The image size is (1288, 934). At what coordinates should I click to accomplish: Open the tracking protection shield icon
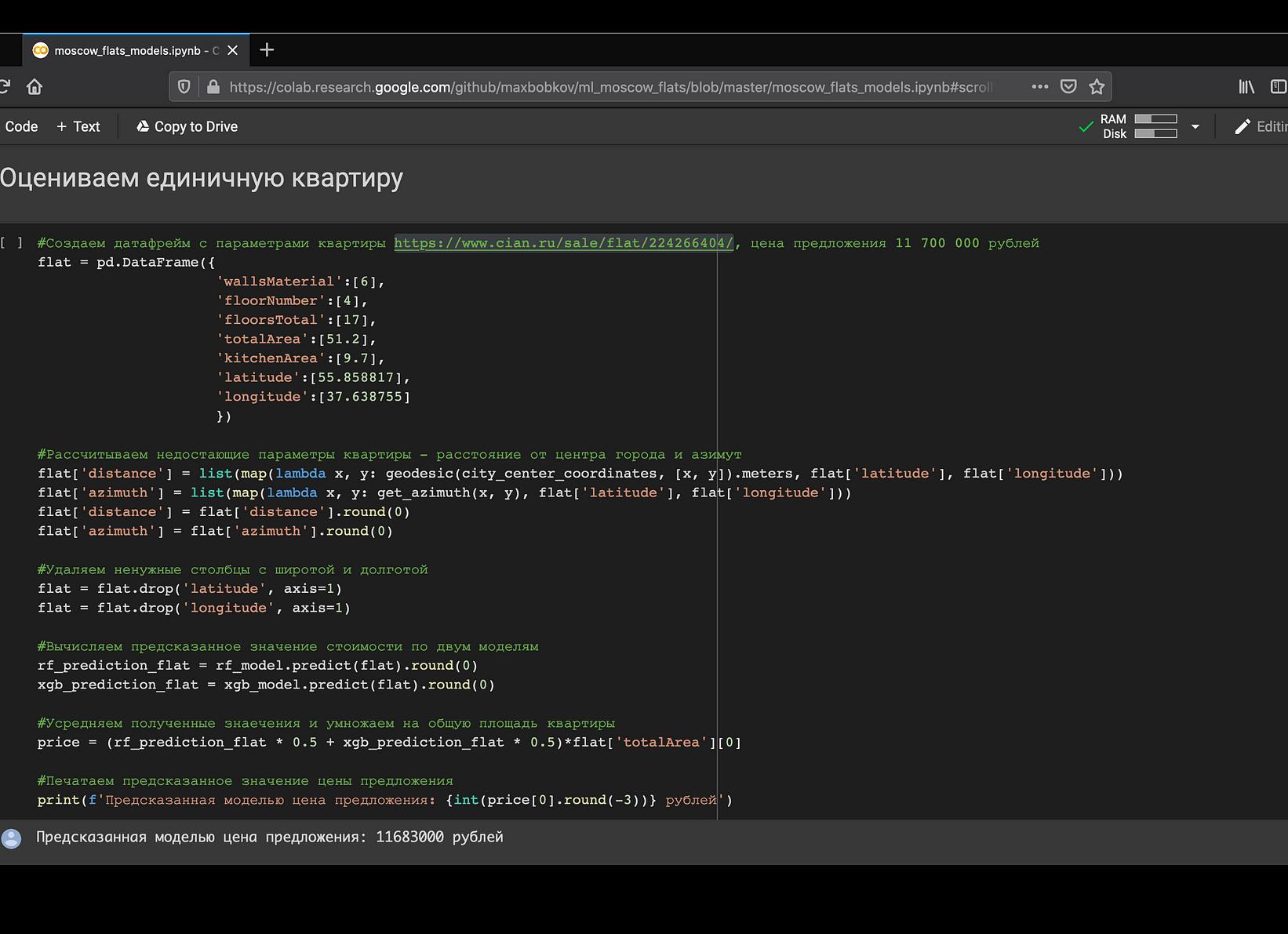click(x=184, y=87)
